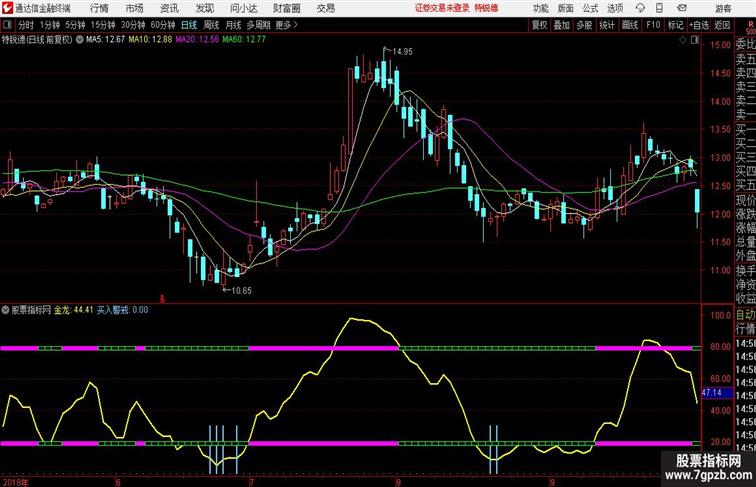
Task: Open the 版面 menu
Action: click(565, 8)
